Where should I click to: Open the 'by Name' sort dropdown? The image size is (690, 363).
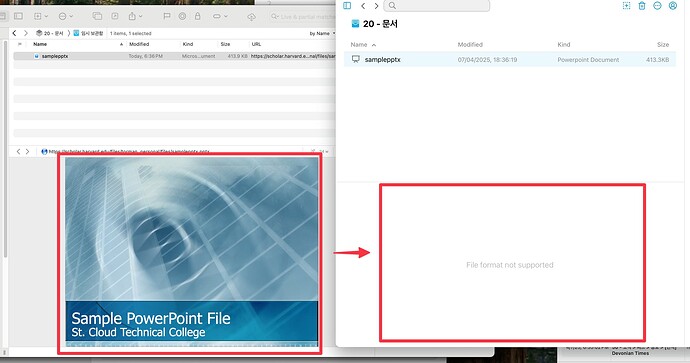pyautogui.click(x=322, y=33)
